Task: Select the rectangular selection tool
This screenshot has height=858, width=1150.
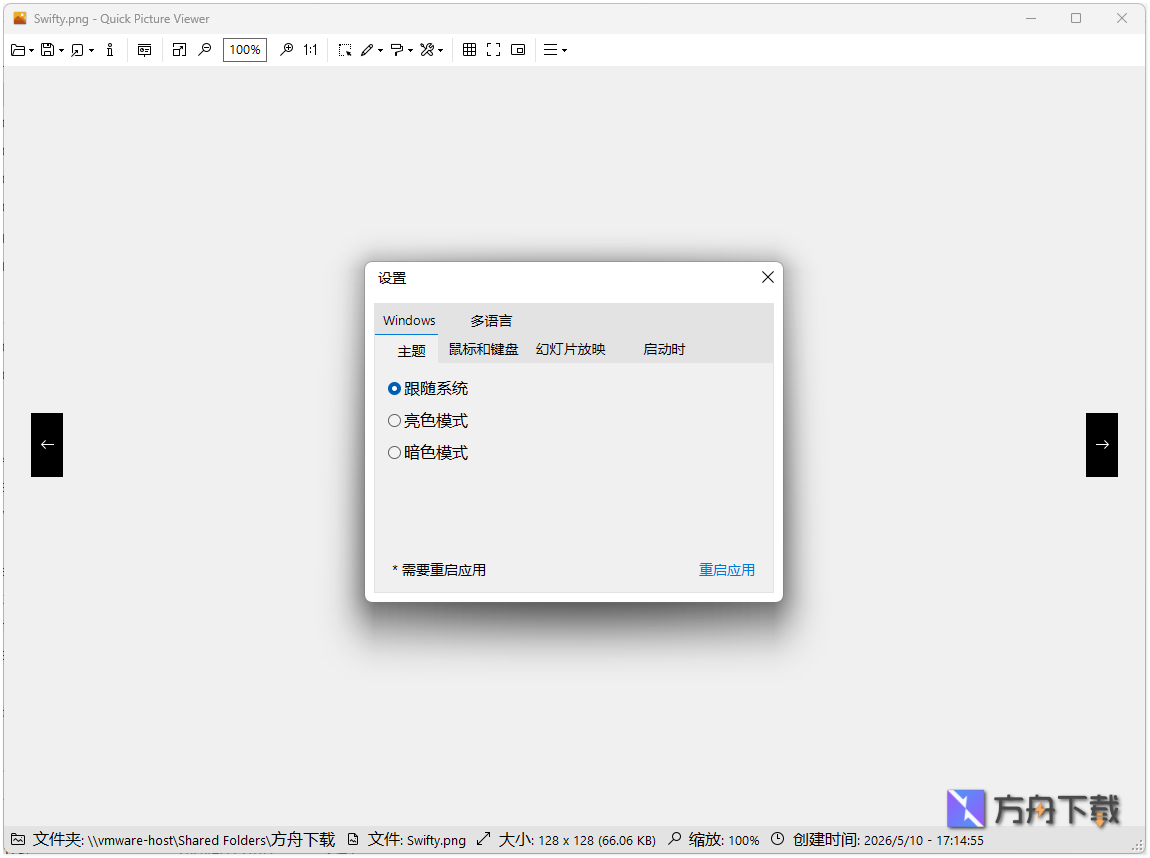Action: coord(345,50)
